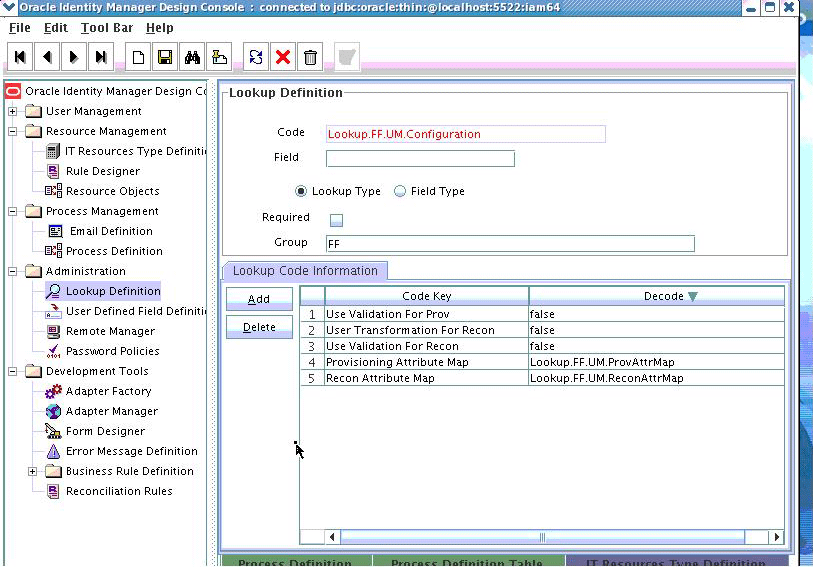The width and height of the screenshot is (813, 567).
Task: Open query search with binoculars icon
Action: (192, 56)
